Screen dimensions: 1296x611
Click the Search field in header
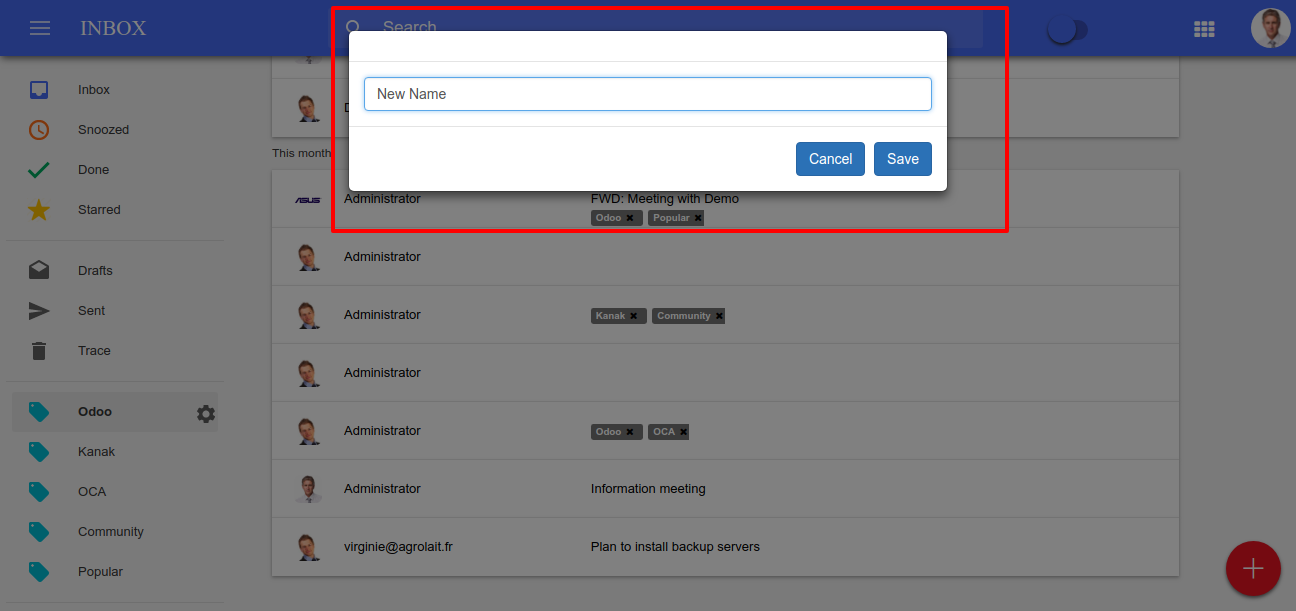point(658,28)
